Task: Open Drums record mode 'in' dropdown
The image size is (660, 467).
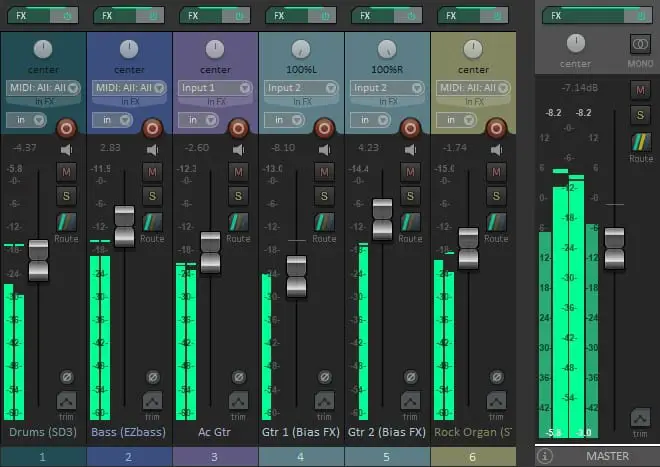Action: click(x=27, y=120)
